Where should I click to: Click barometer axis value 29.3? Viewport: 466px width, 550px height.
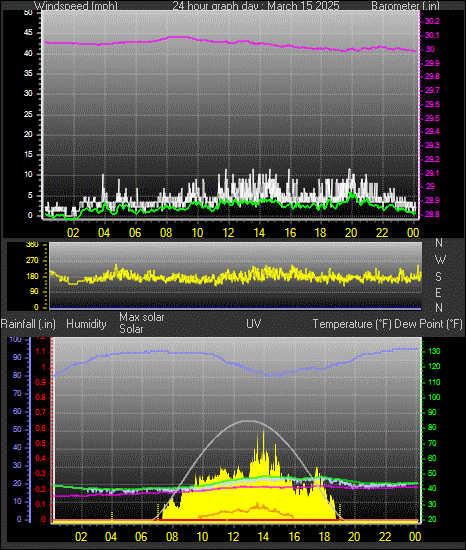pyautogui.click(x=432, y=145)
